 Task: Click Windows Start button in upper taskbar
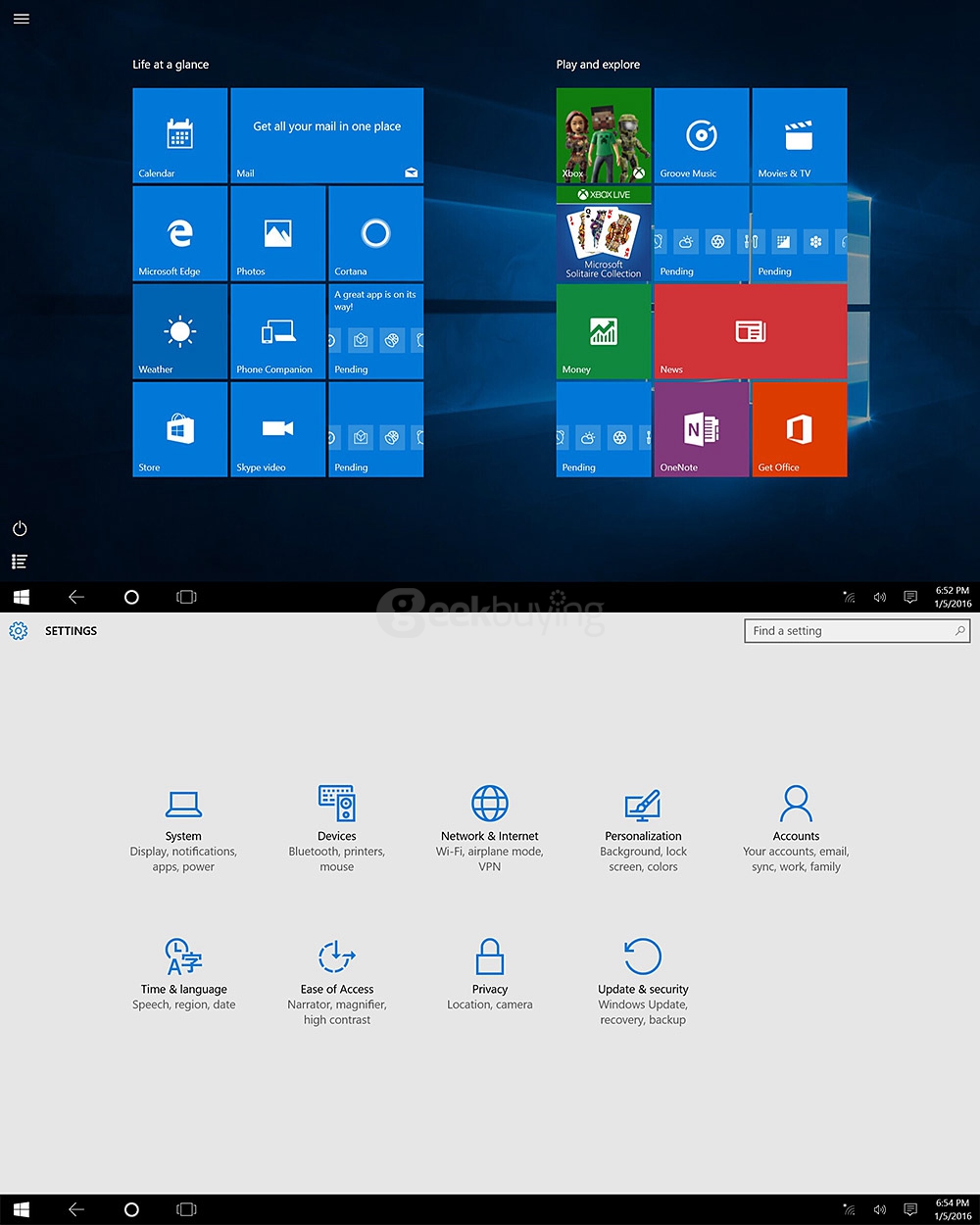(x=22, y=597)
